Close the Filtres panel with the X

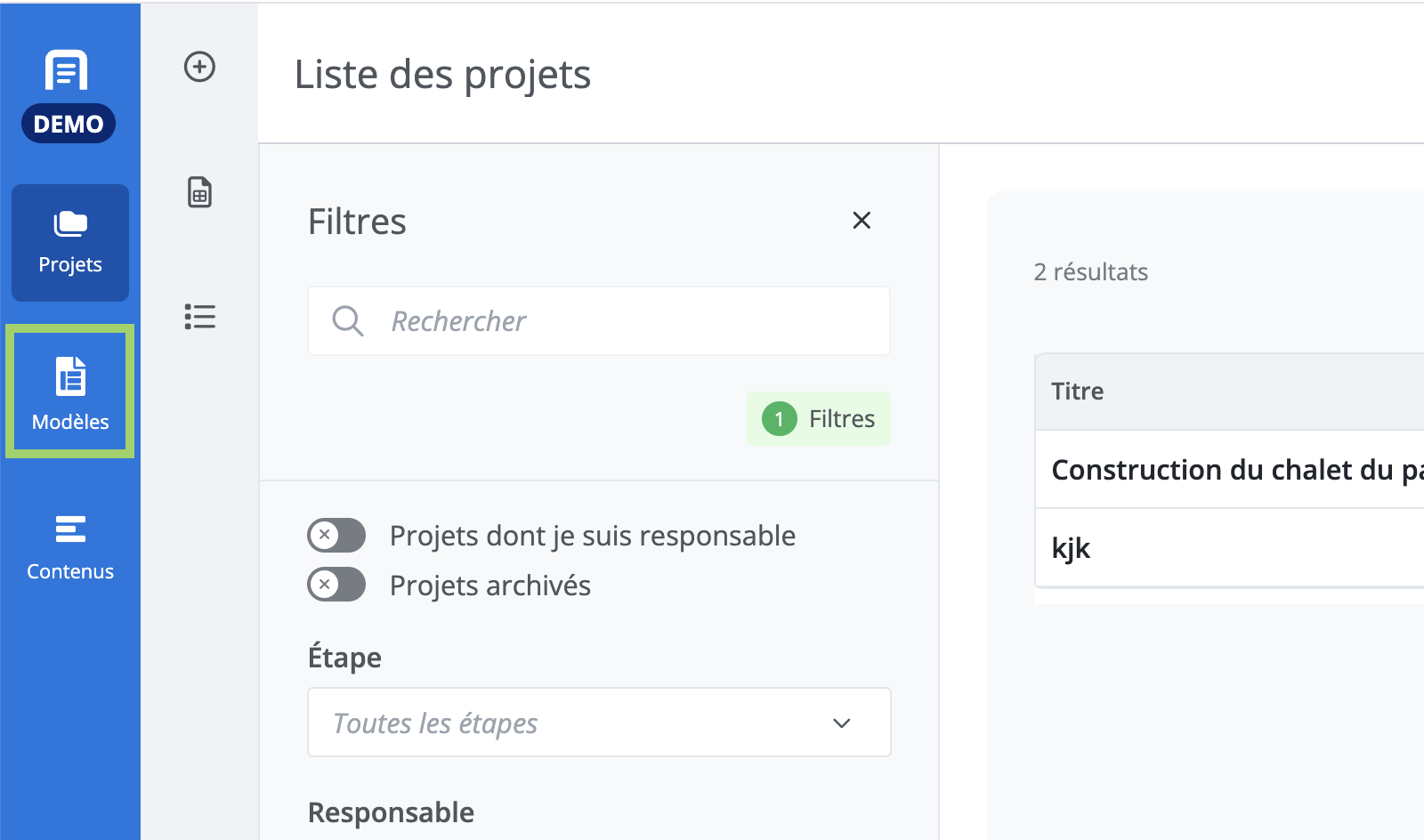point(862,220)
